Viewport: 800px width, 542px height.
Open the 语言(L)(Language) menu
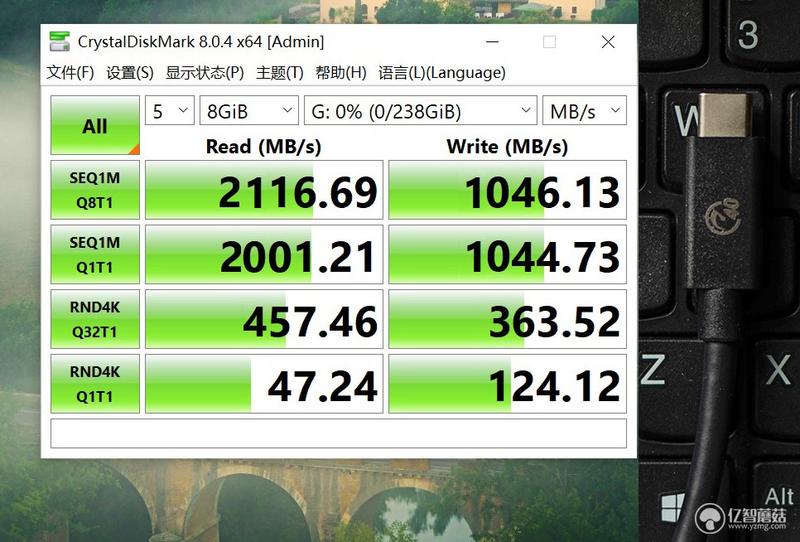click(442, 72)
